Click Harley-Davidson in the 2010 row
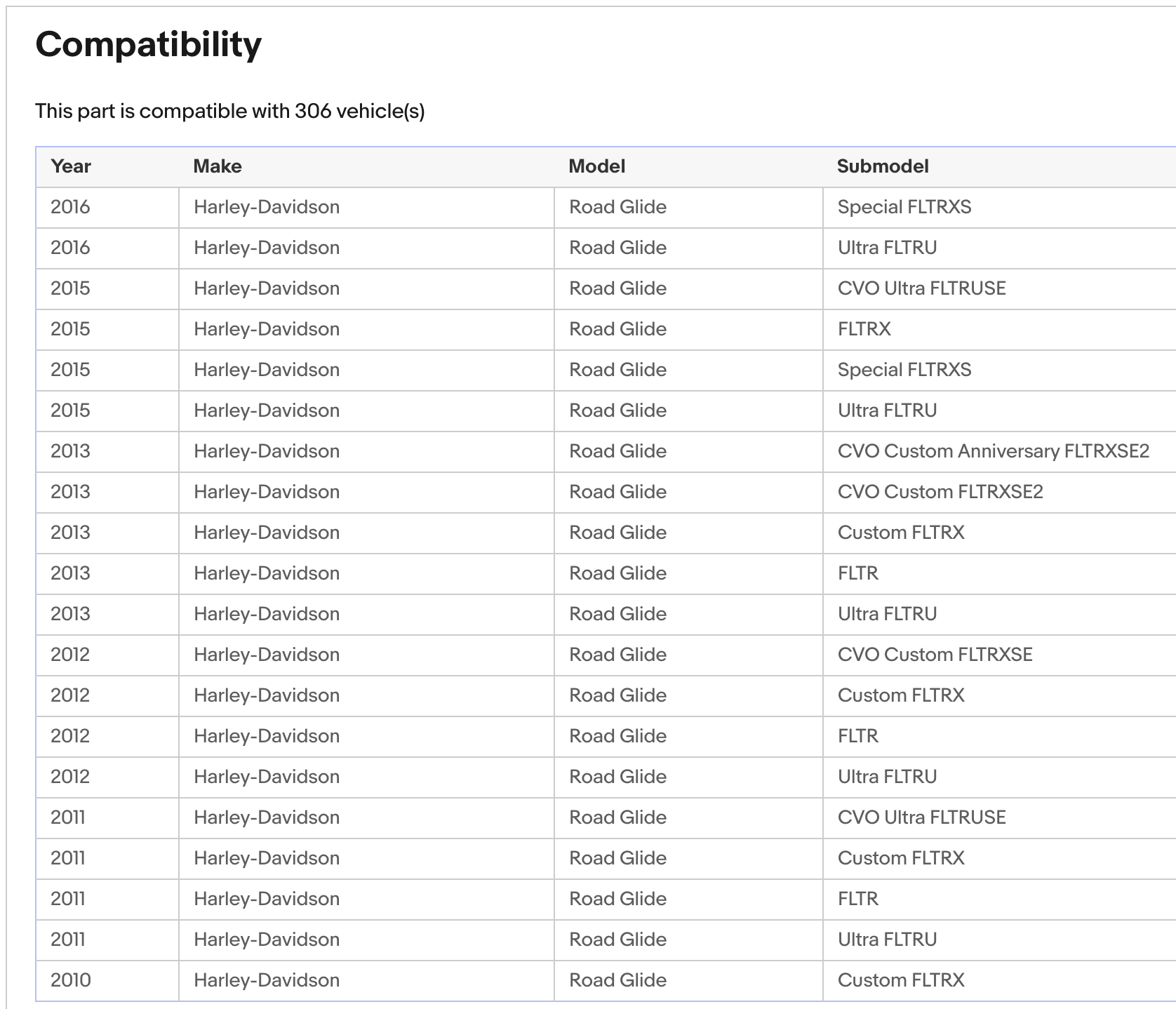This screenshot has height=1009, width=1176. pyautogui.click(x=267, y=980)
